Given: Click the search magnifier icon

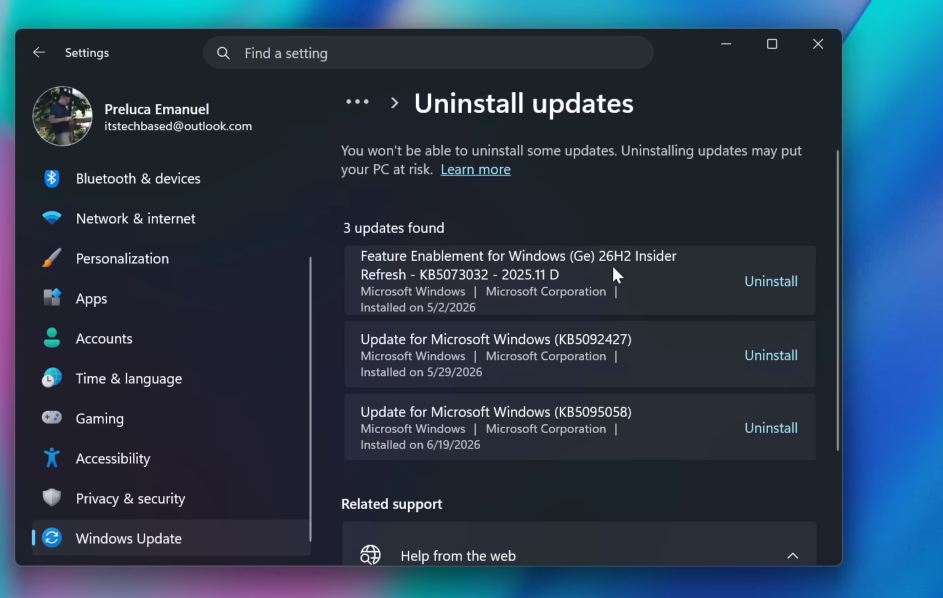Looking at the screenshot, I should (x=223, y=53).
